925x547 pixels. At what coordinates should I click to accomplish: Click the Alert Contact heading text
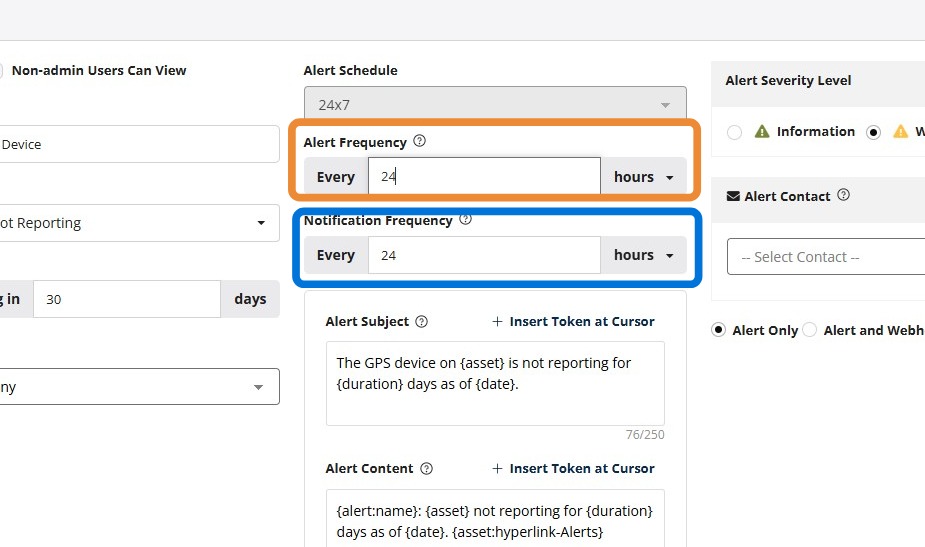tap(787, 196)
